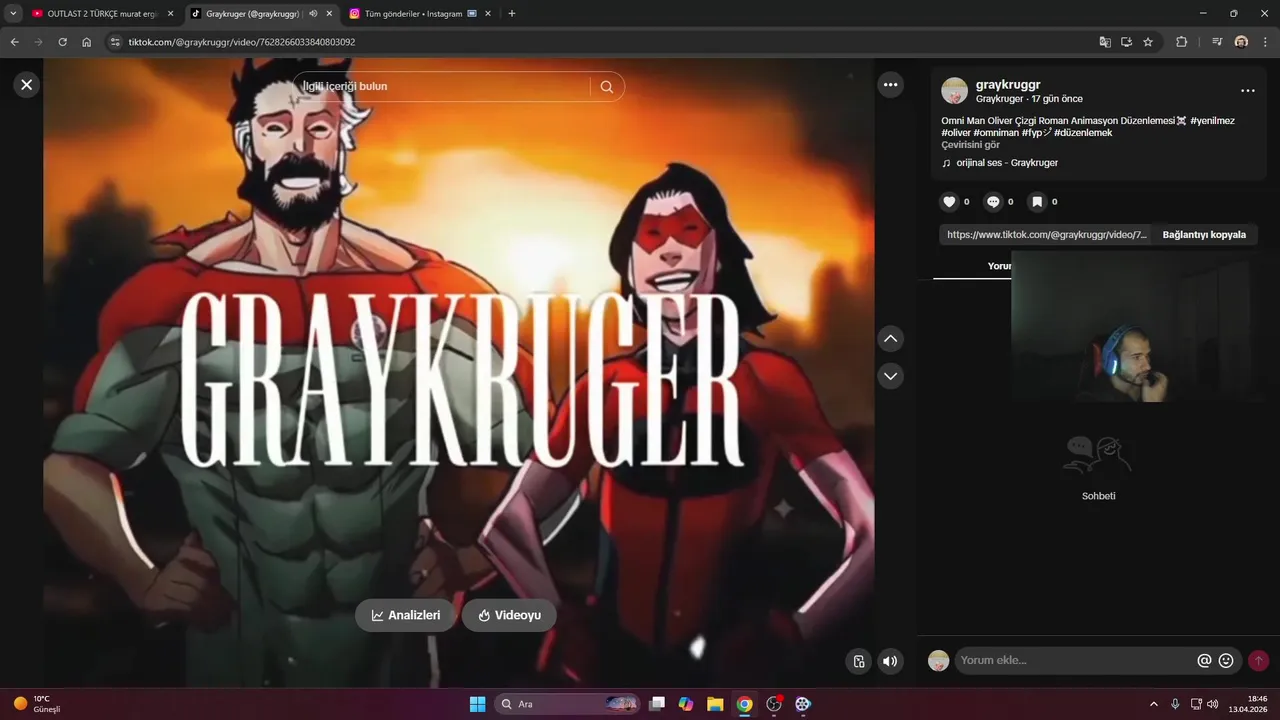The height and width of the screenshot is (720, 1280).
Task: Open Chrome extensions puzzle icon
Action: (1181, 42)
